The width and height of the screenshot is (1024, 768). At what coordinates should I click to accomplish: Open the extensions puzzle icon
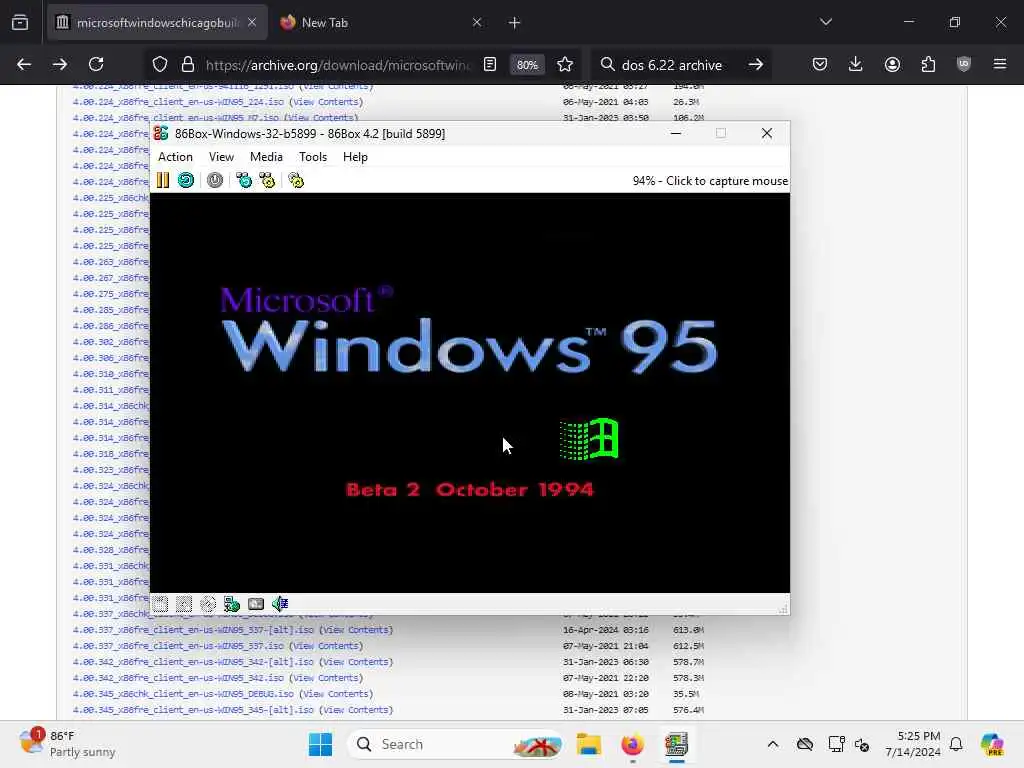point(928,64)
